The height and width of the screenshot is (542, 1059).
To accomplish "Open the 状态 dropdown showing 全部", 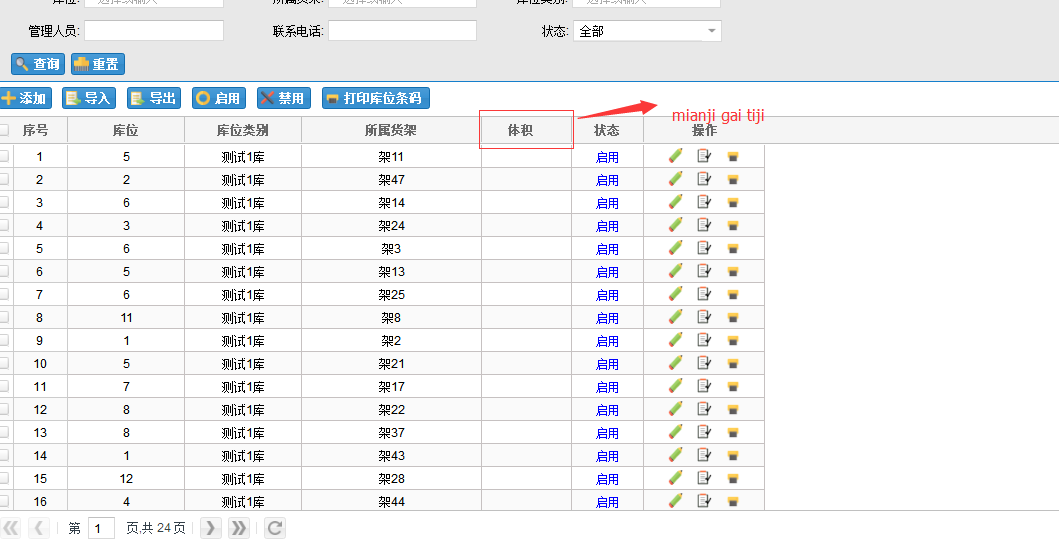I will point(647,31).
